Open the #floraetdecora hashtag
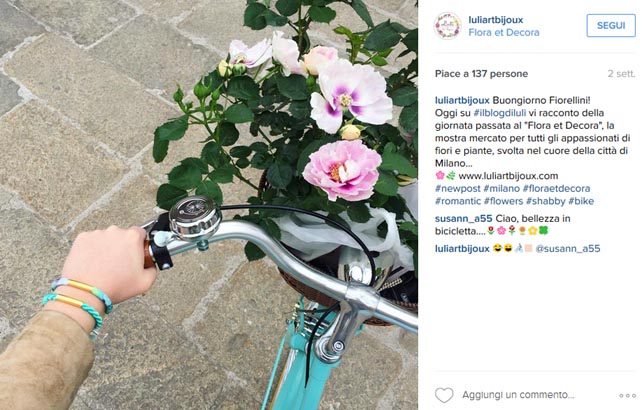 coord(556,188)
